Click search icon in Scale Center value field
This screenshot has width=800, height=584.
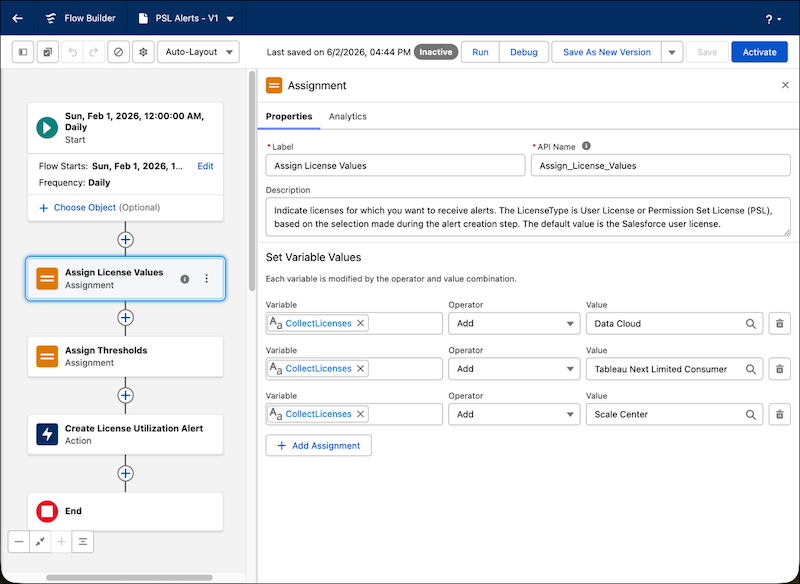[751, 414]
